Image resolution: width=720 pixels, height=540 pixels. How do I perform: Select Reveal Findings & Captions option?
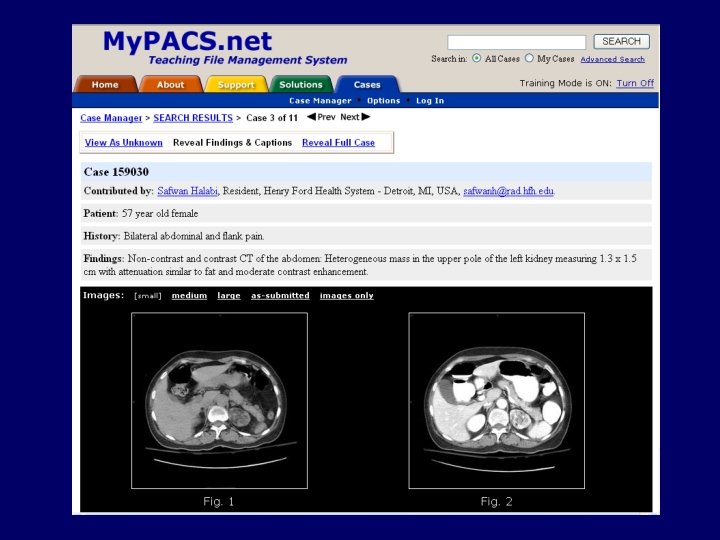pos(232,142)
